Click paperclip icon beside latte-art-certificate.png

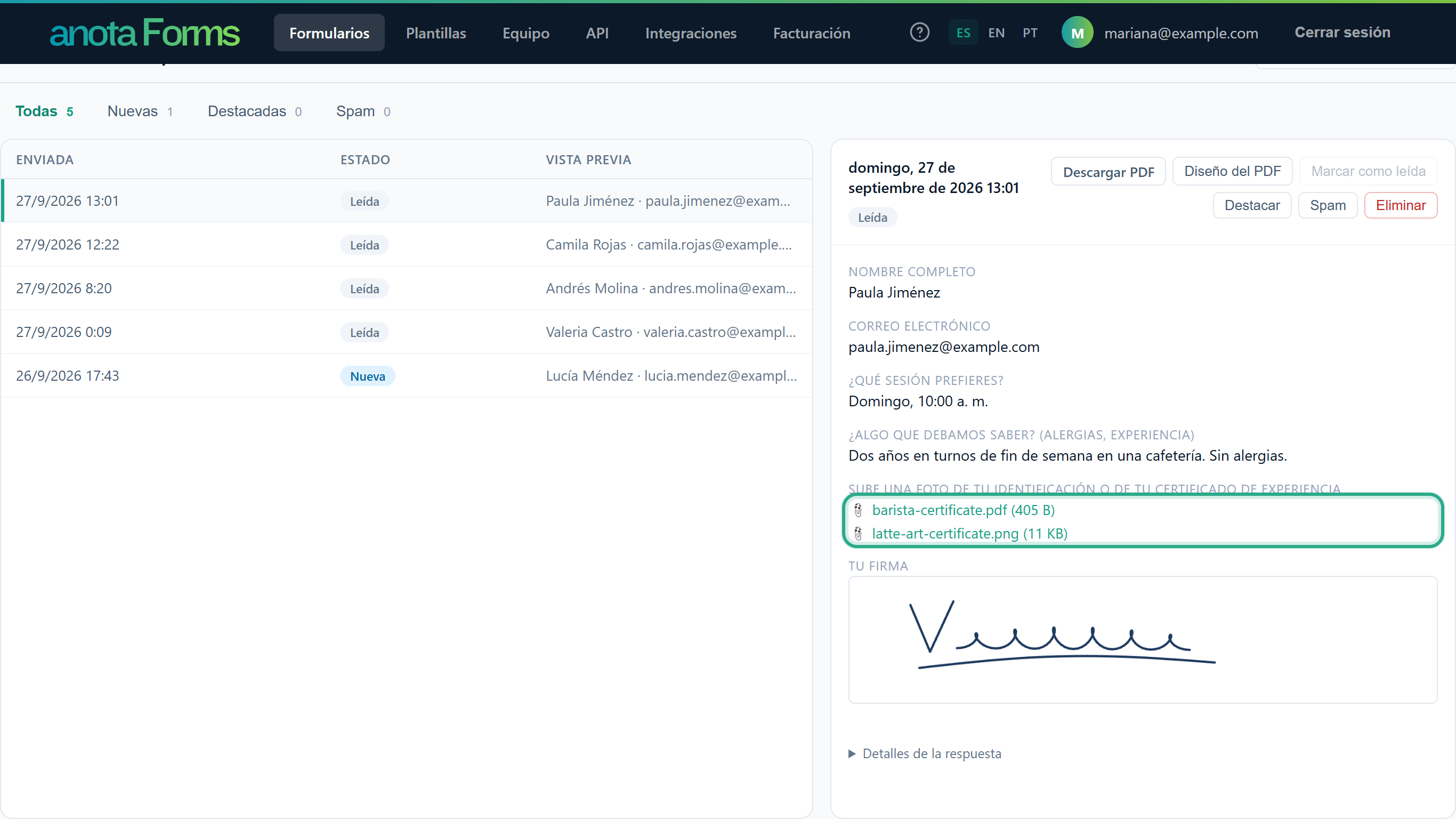pos(858,533)
